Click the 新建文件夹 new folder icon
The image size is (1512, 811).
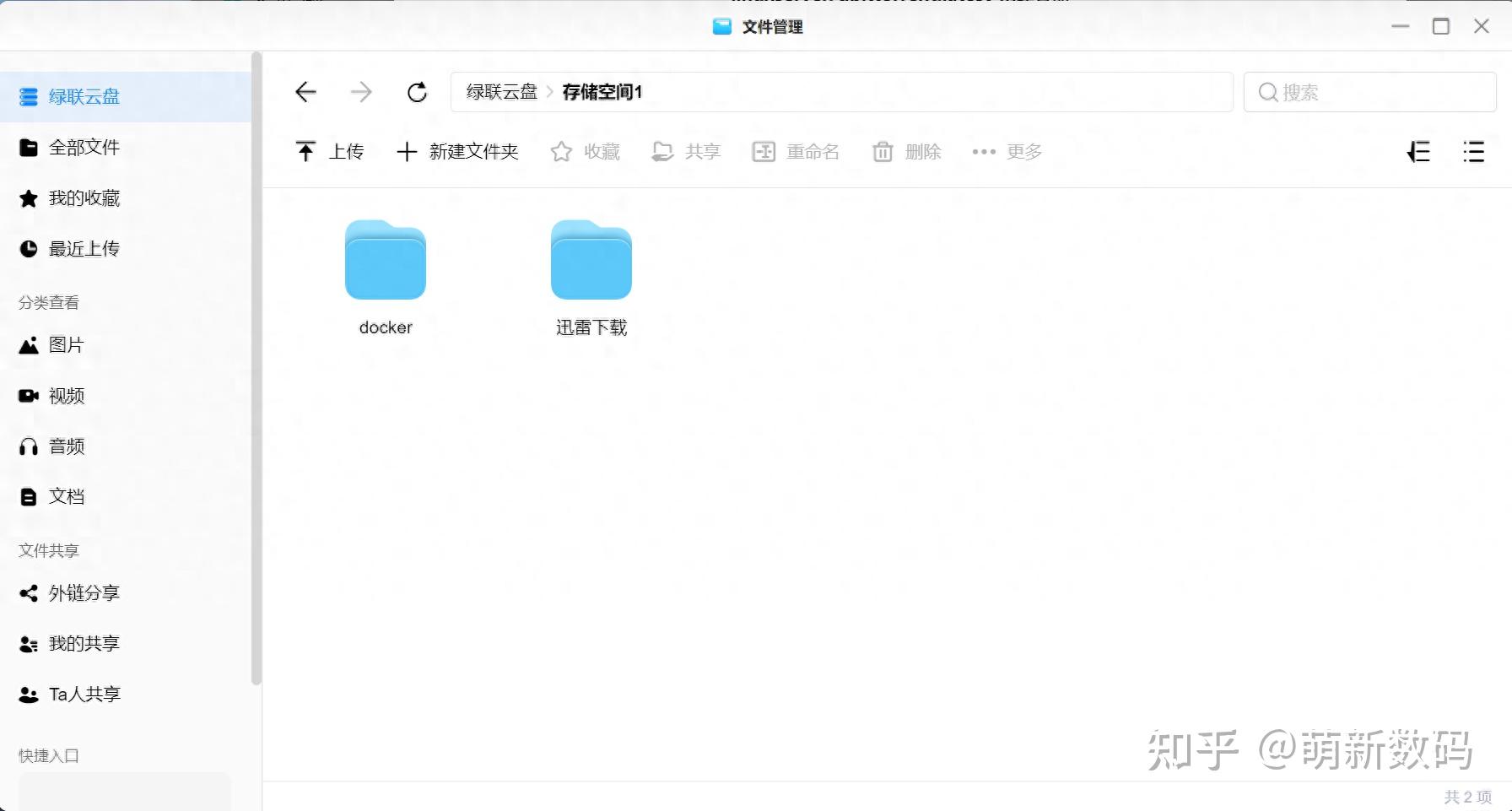407,152
